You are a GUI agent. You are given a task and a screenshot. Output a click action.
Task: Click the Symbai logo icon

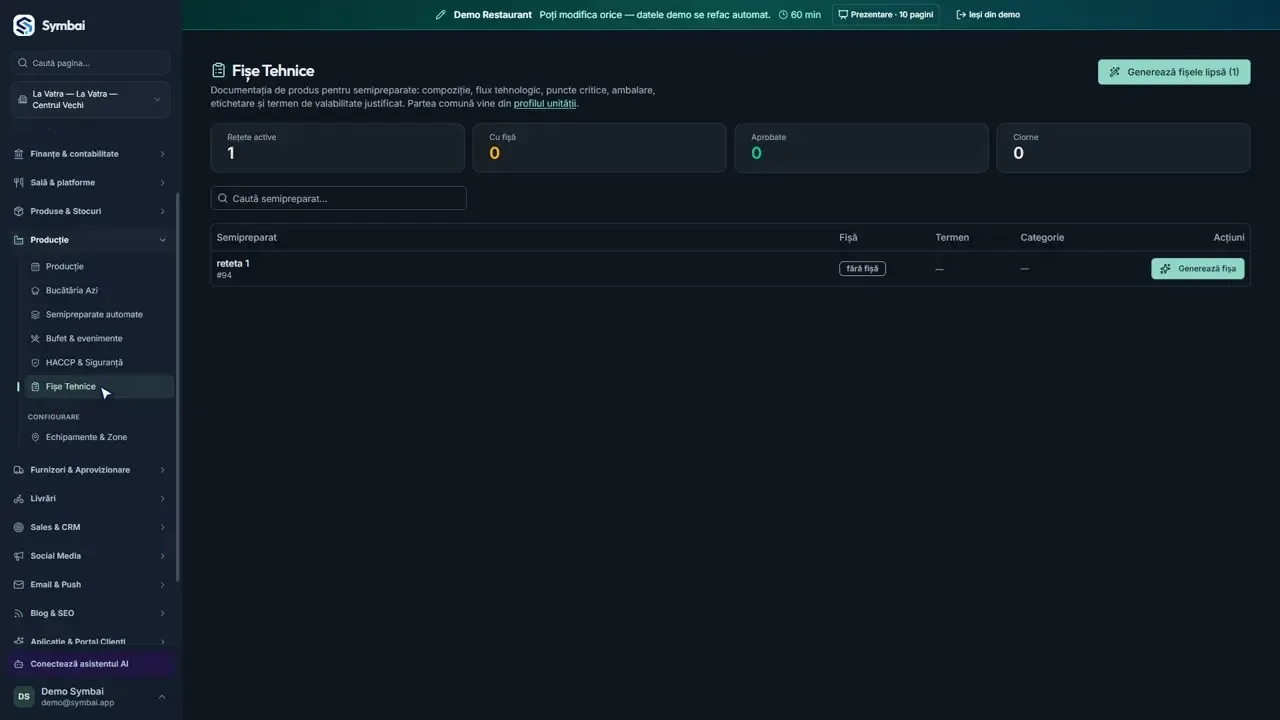(x=23, y=25)
